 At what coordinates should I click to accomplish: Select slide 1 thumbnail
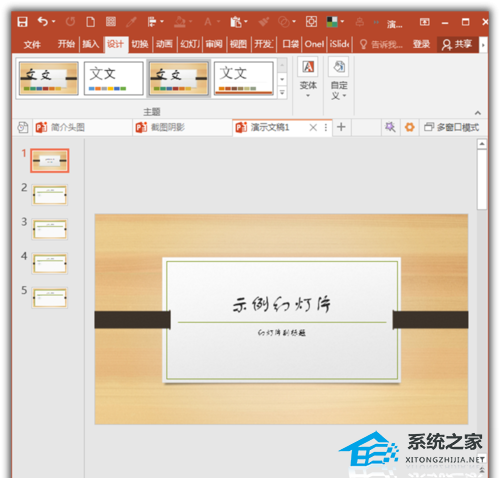coord(50,160)
